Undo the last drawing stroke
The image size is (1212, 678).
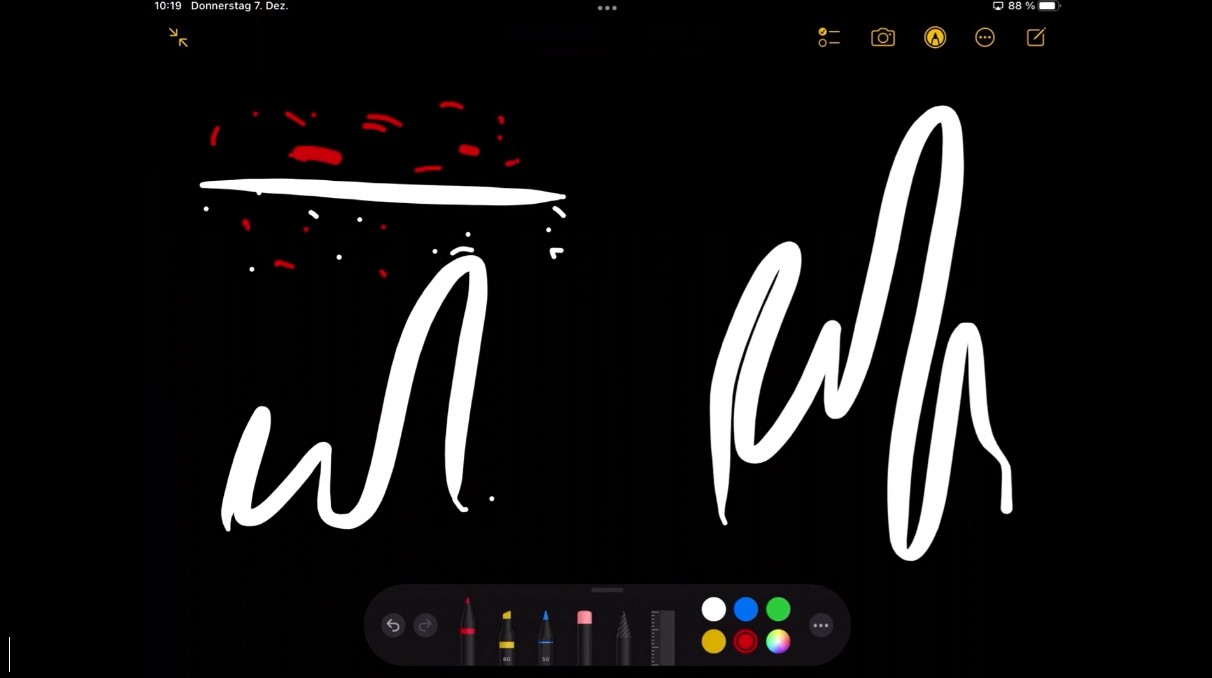[x=393, y=626]
